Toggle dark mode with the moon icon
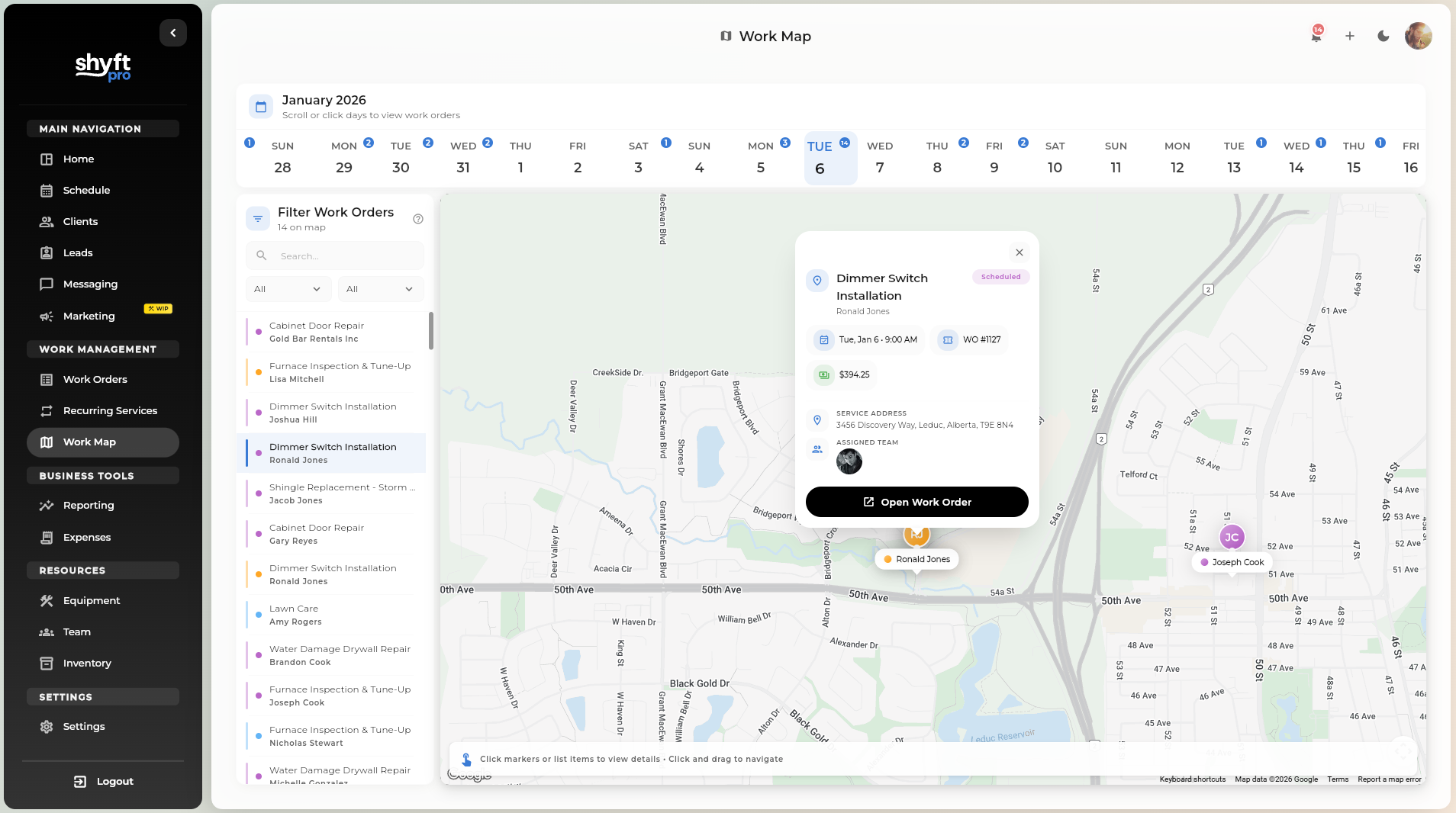 (1383, 36)
